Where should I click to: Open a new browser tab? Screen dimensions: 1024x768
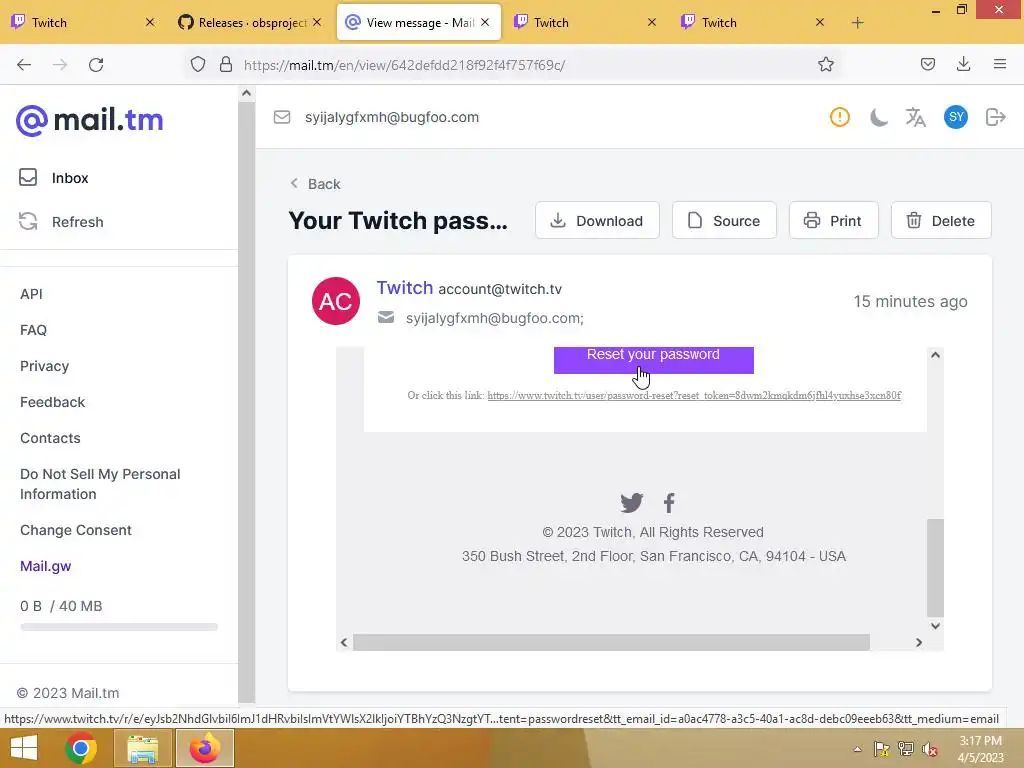tap(857, 23)
